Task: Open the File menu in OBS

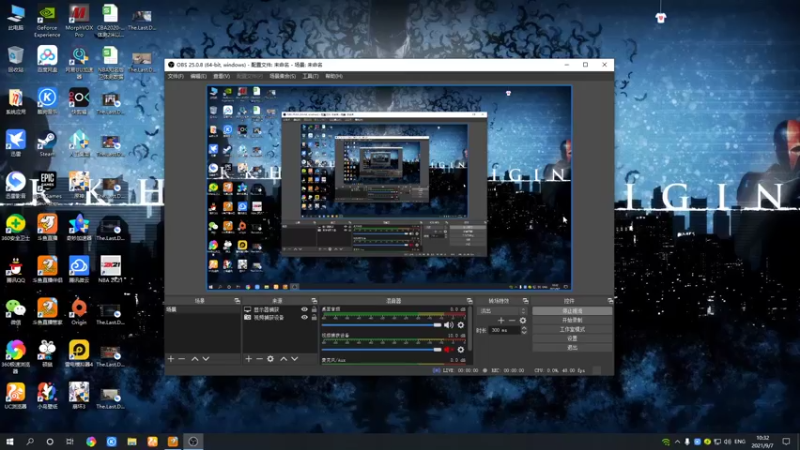Action: (x=176, y=76)
